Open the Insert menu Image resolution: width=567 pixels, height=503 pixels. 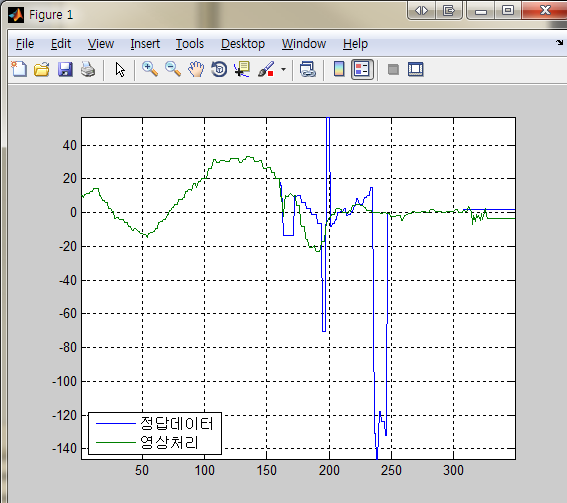pyautogui.click(x=145, y=44)
